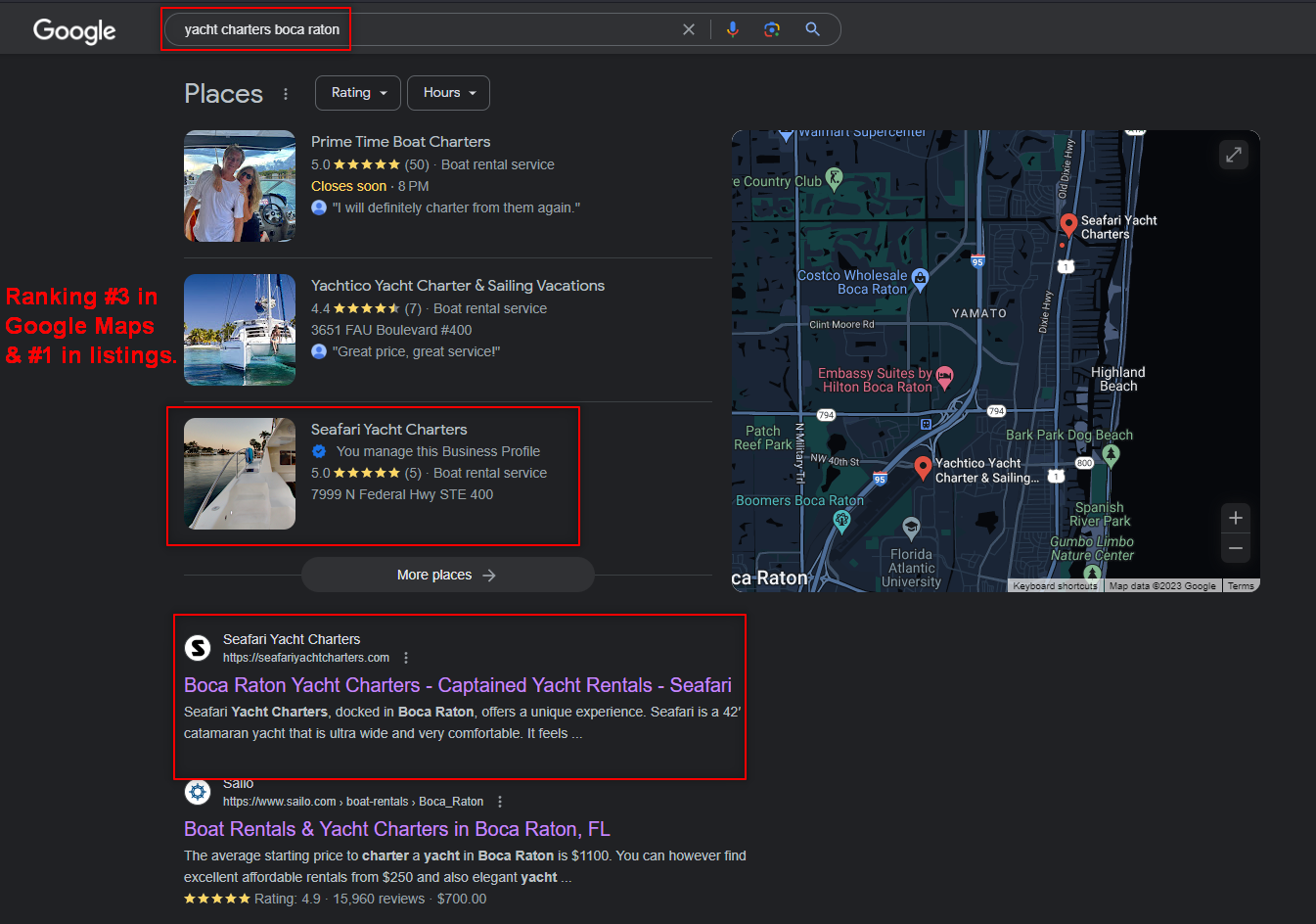Click Gumbo Limbo Nature Center label
This screenshot has width=1316, height=924.
pyautogui.click(x=1092, y=548)
